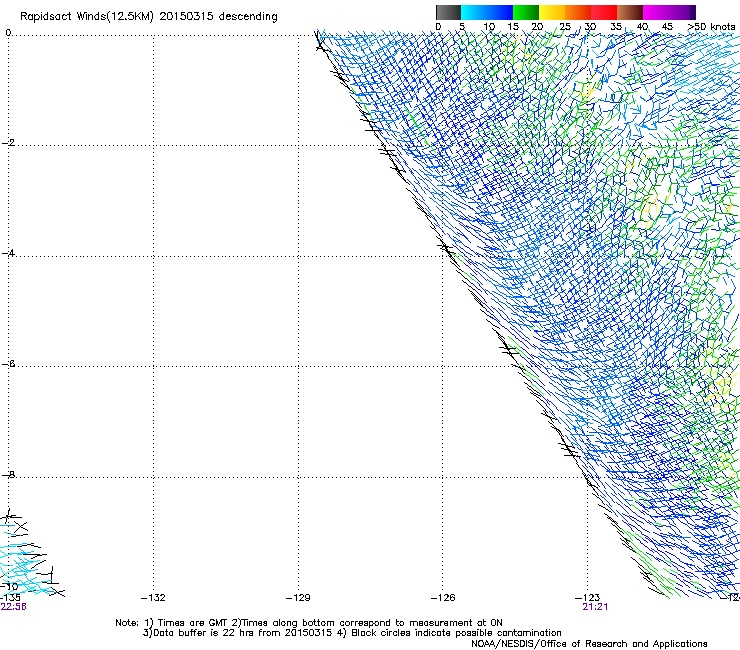Click the longitude label '-129' on bottom axis
The width and height of the screenshot is (740, 650).
click(x=298, y=598)
